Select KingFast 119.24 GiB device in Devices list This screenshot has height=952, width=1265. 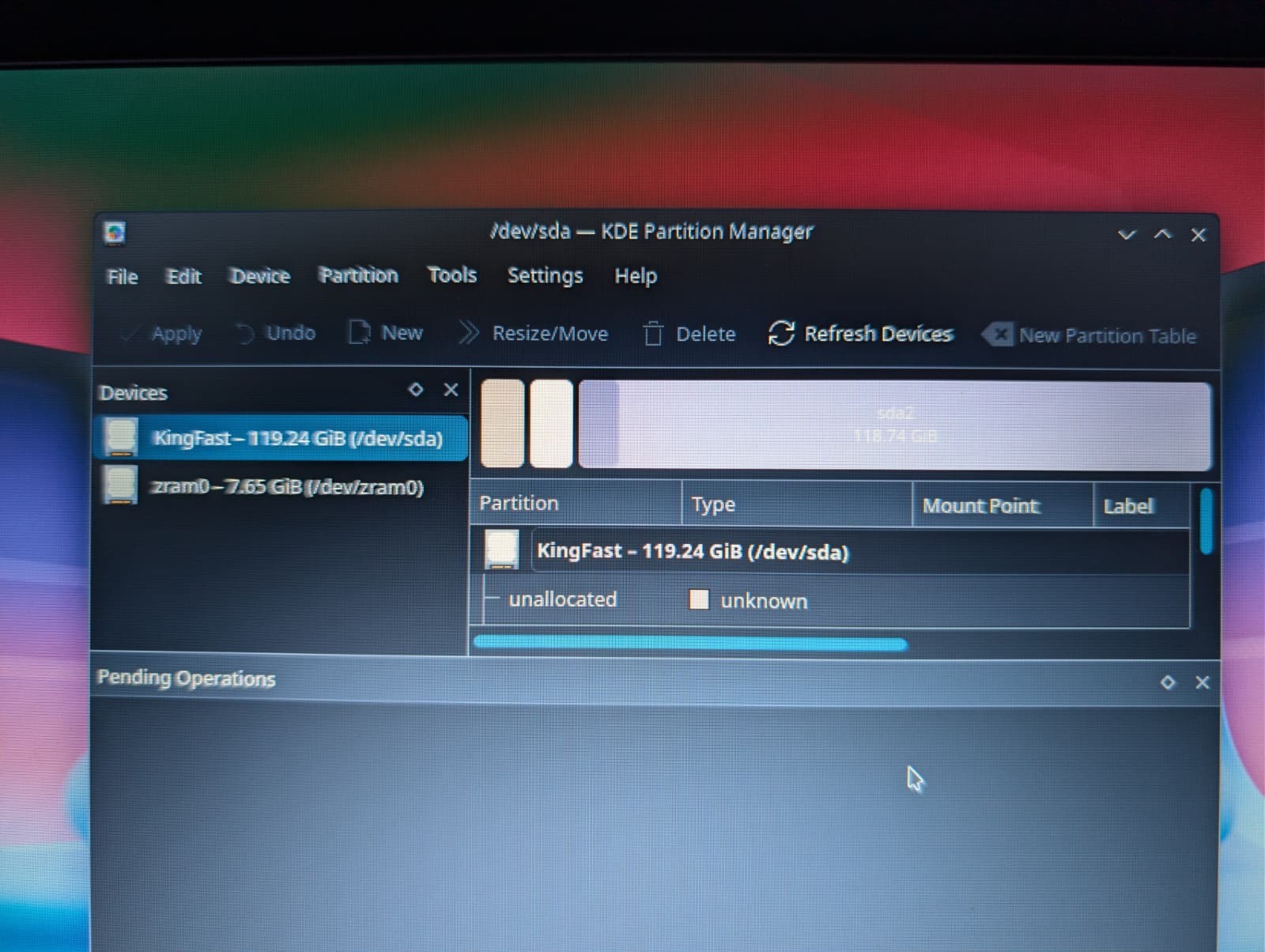click(281, 438)
